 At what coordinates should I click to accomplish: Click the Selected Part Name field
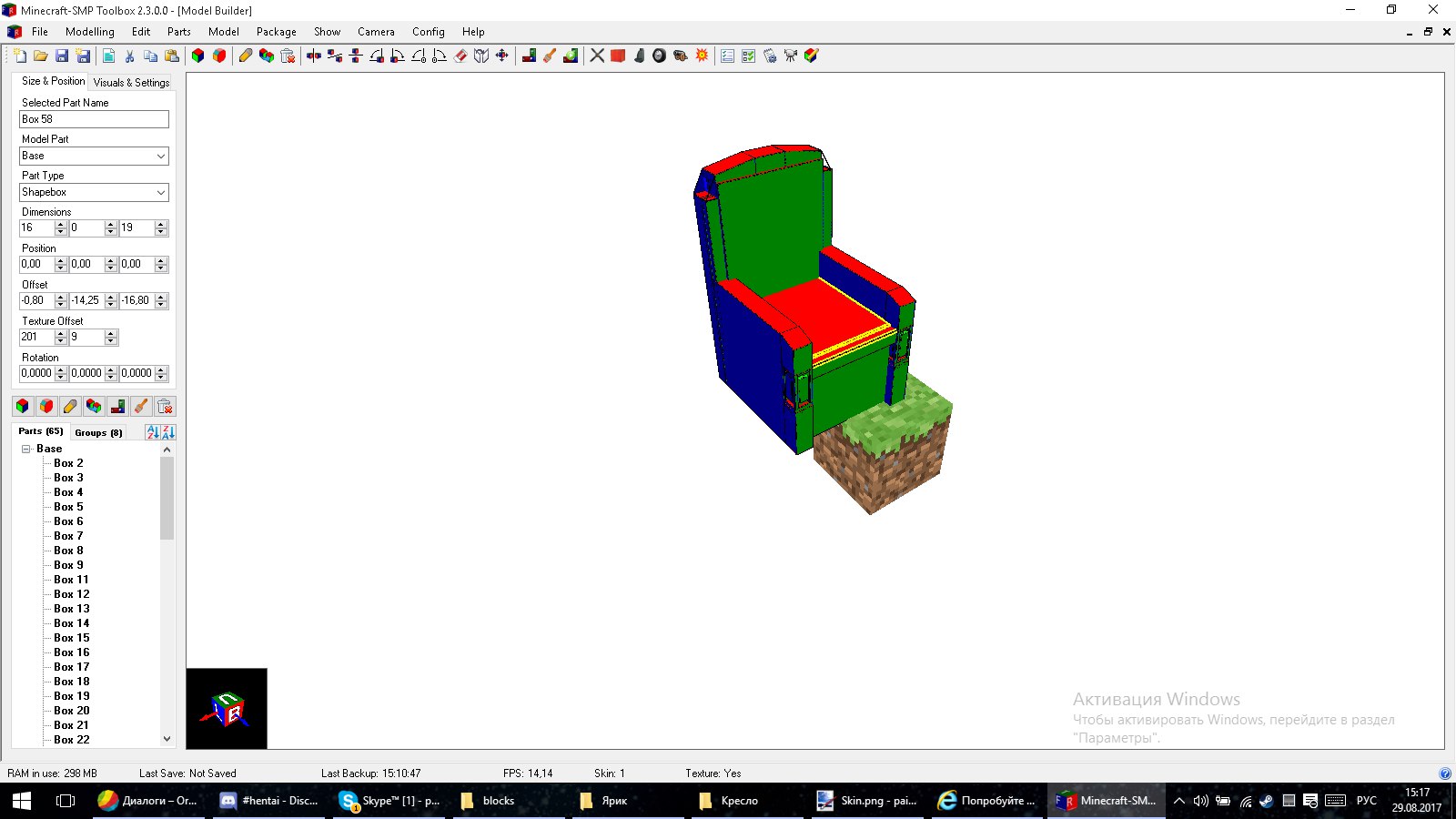click(x=95, y=119)
